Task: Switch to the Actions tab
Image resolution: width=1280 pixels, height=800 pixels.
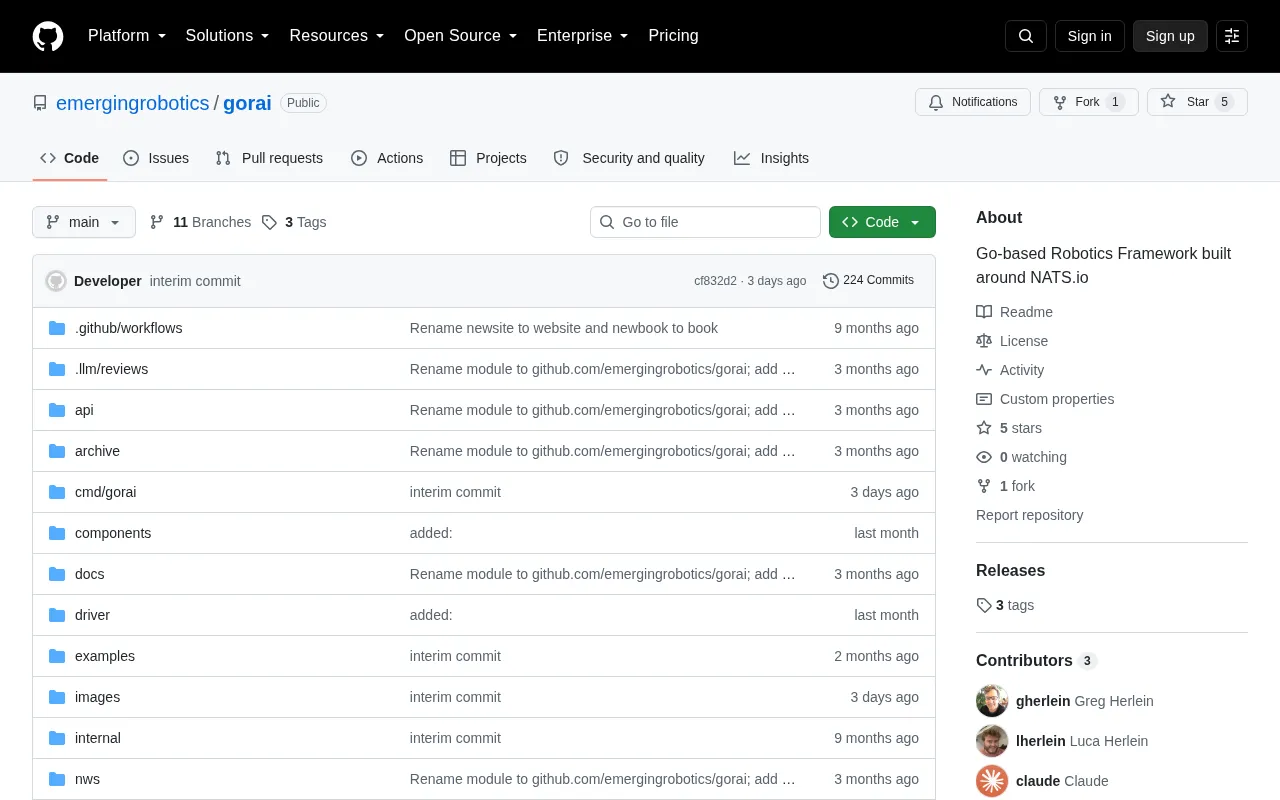Action: pyautogui.click(x=387, y=158)
